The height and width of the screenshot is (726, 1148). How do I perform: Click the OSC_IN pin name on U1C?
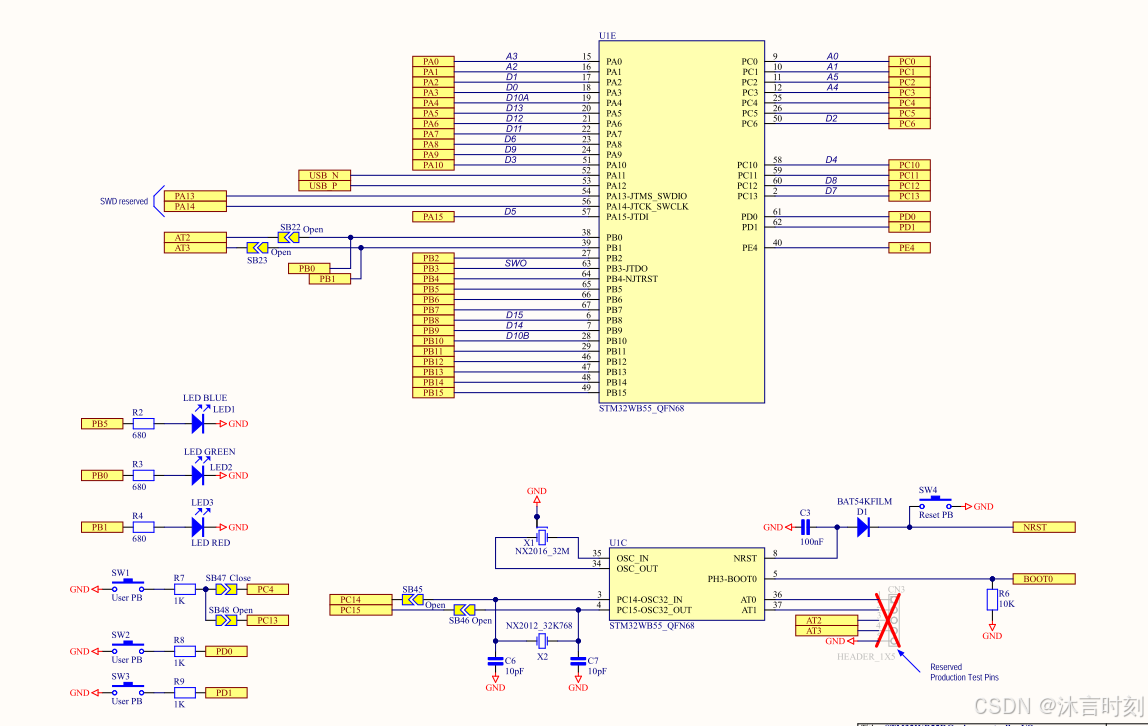pos(633,558)
